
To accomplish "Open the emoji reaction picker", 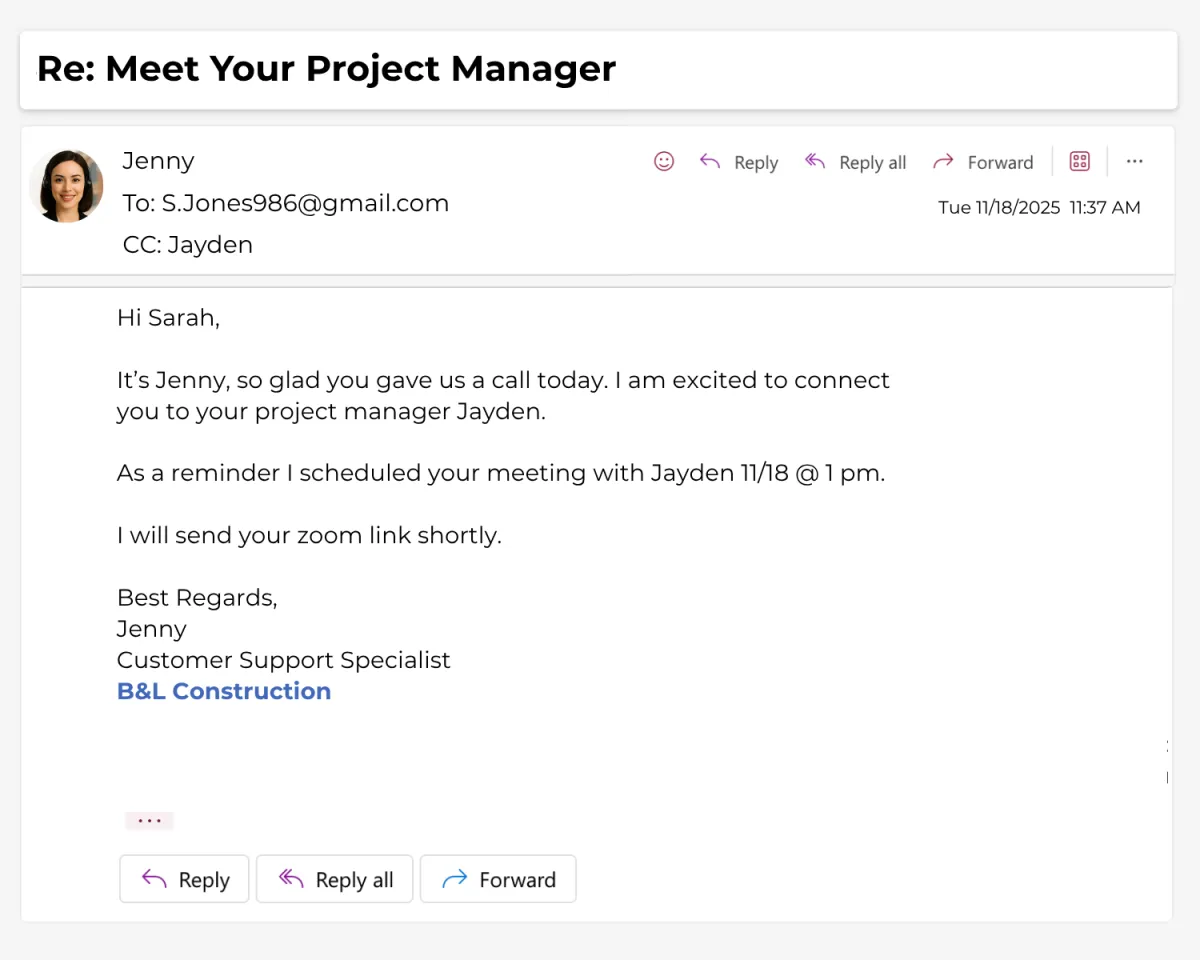I will [664, 161].
